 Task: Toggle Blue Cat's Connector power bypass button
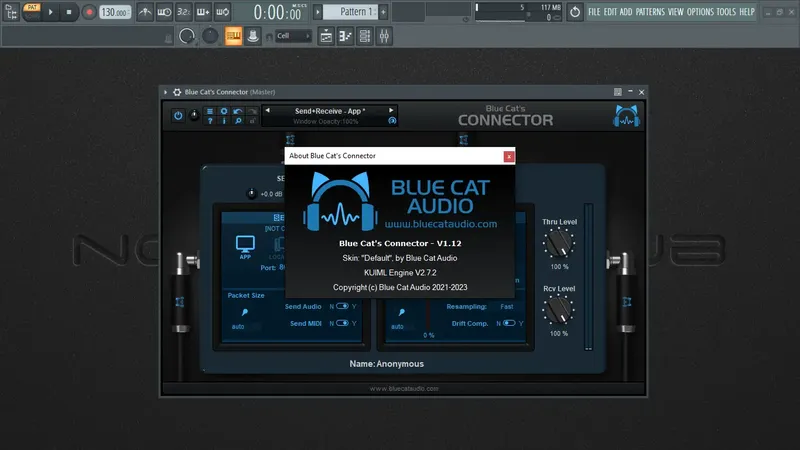[178, 116]
